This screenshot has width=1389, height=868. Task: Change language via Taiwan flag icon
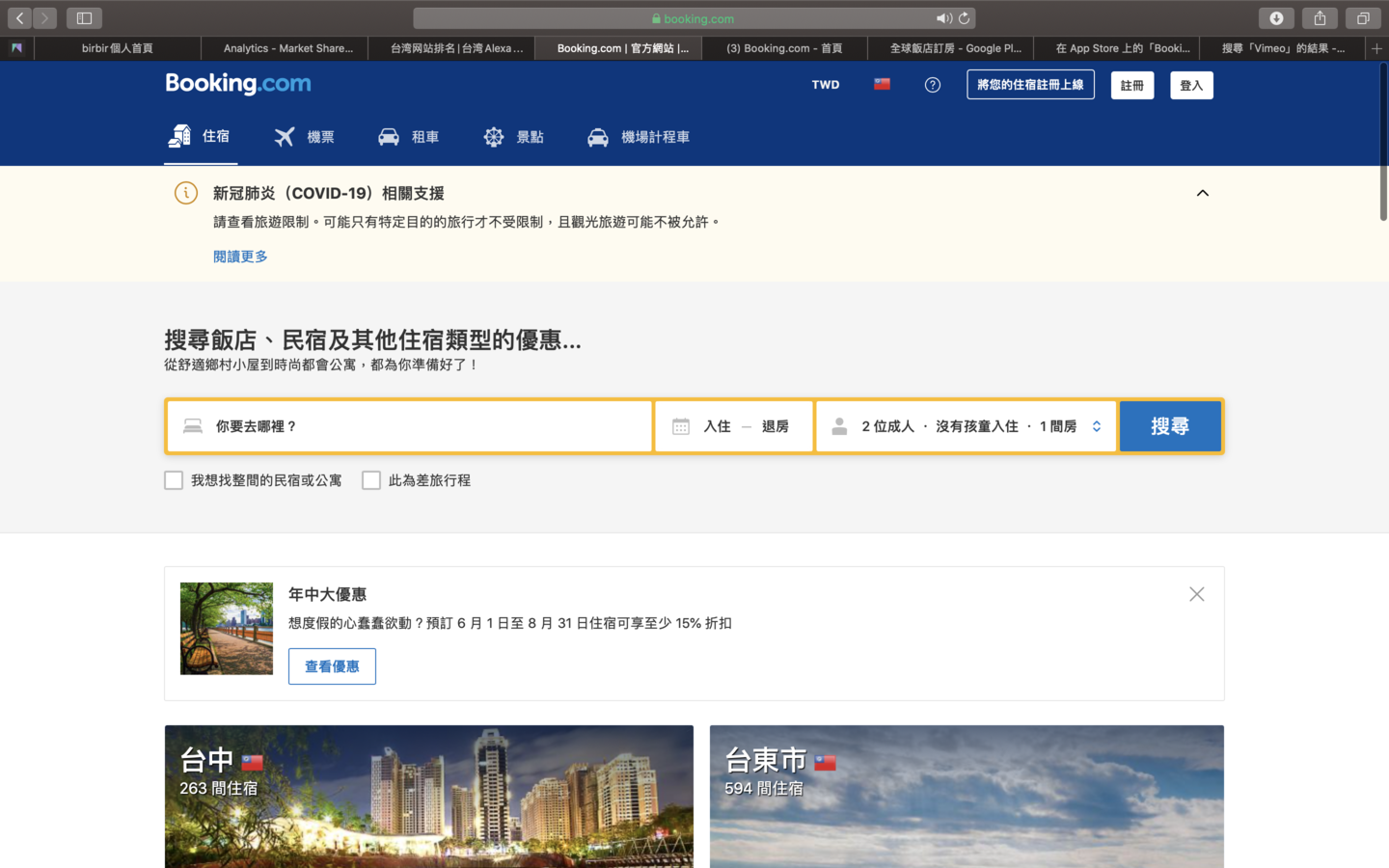point(882,85)
